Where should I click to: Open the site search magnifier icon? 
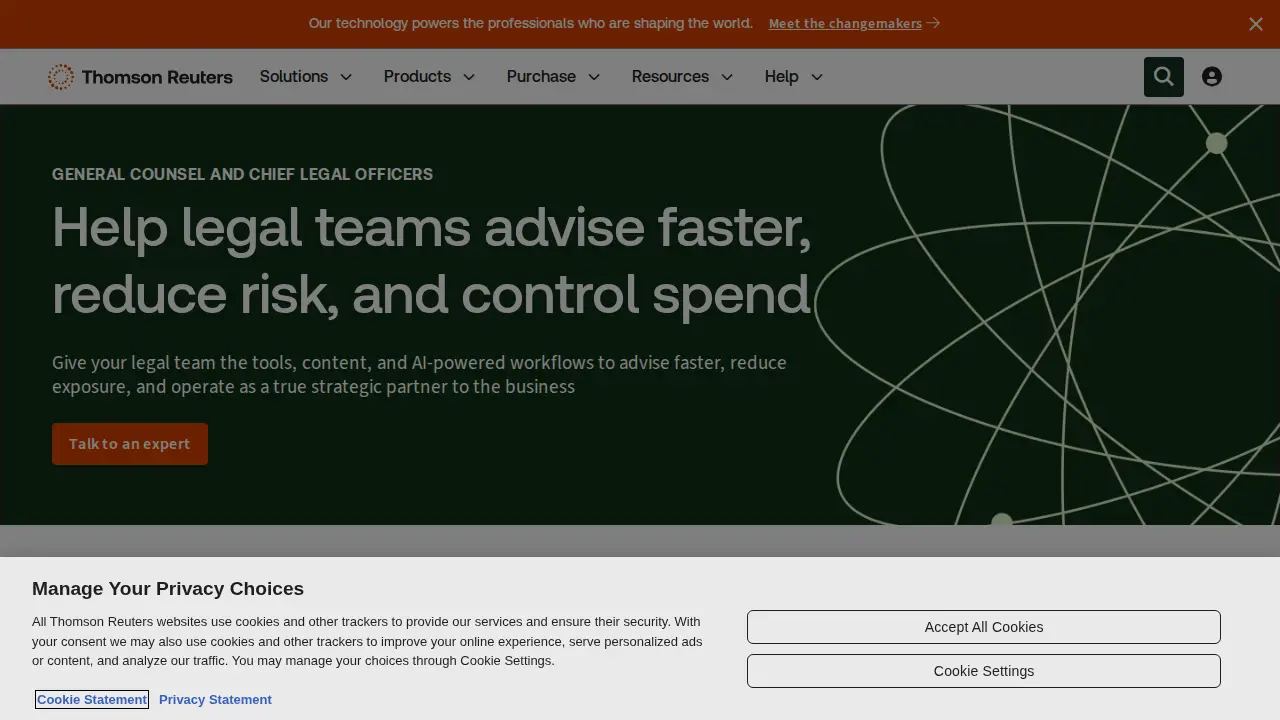pyautogui.click(x=1164, y=77)
